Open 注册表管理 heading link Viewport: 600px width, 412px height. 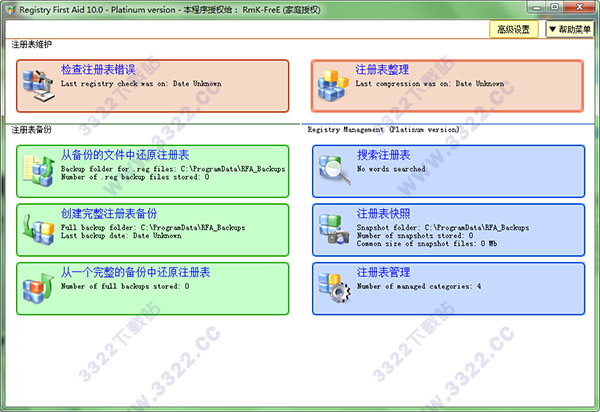point(383,272)
